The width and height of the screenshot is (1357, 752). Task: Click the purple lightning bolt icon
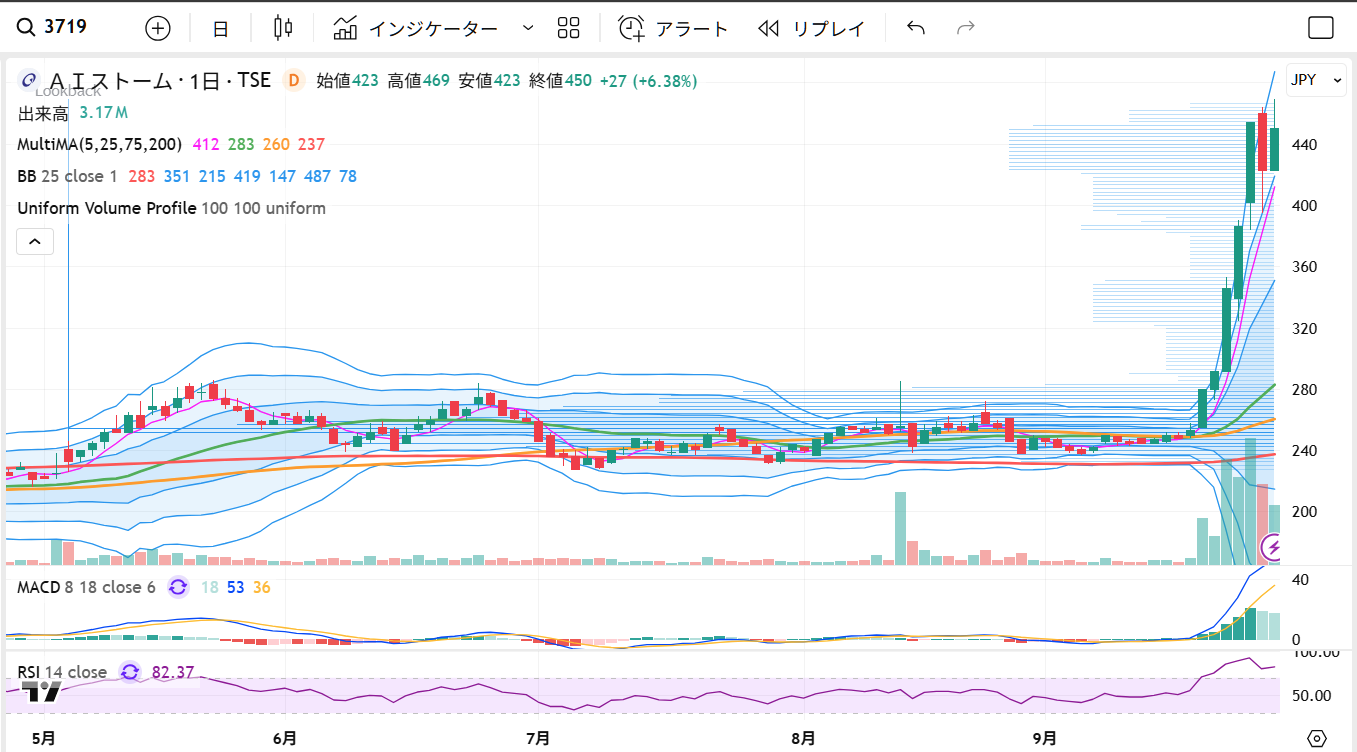coord(1273,547)
